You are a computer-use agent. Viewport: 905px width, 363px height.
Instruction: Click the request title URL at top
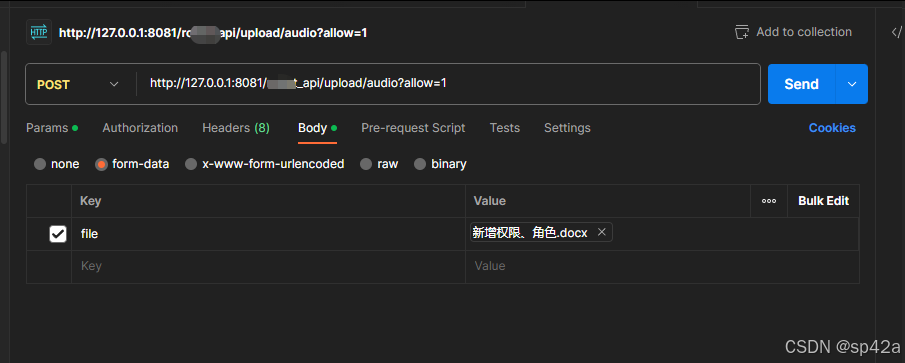click(213, 33)
